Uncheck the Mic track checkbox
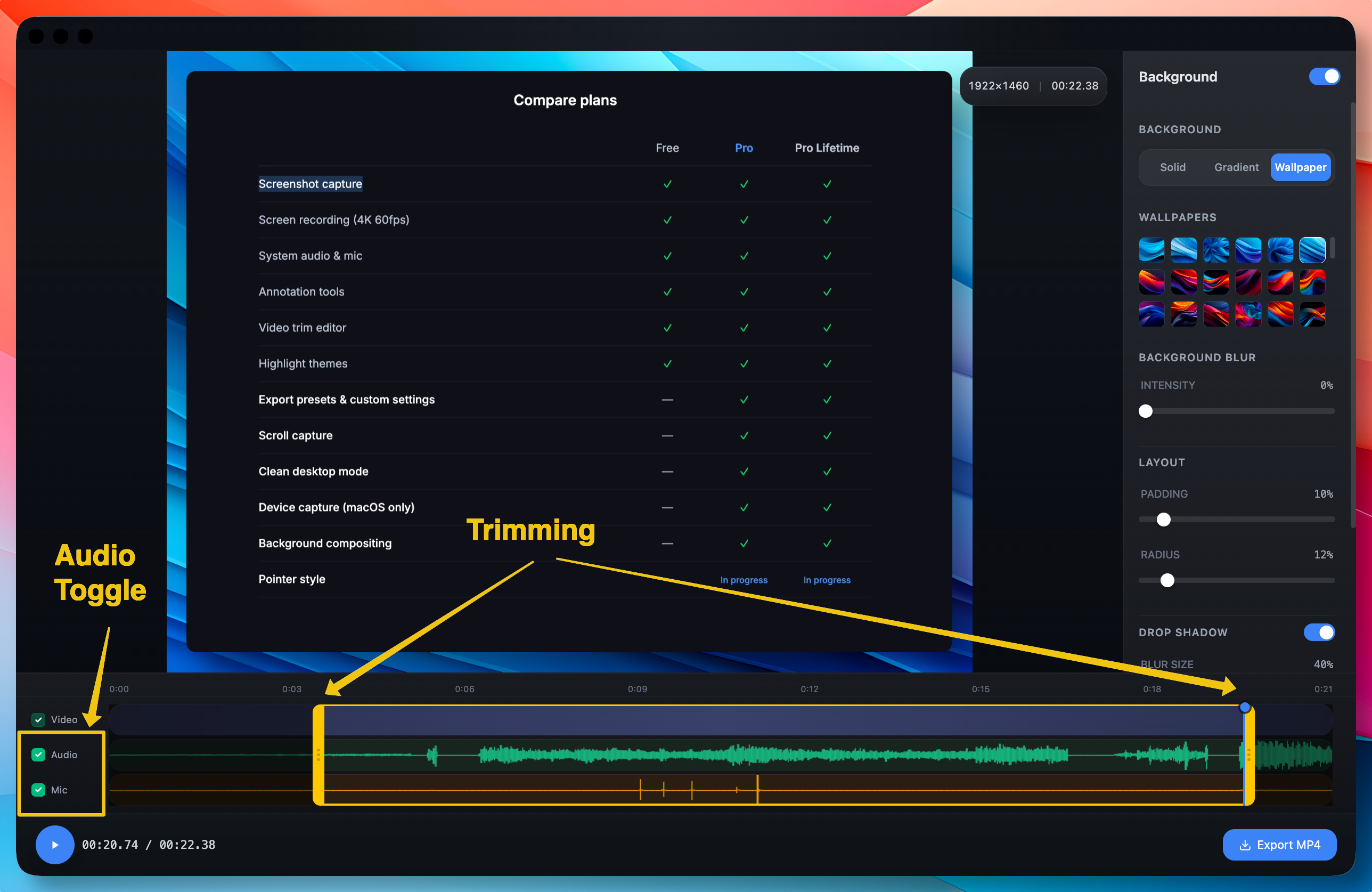Viewport: 1372px width, 892px height. coord(39,790)
